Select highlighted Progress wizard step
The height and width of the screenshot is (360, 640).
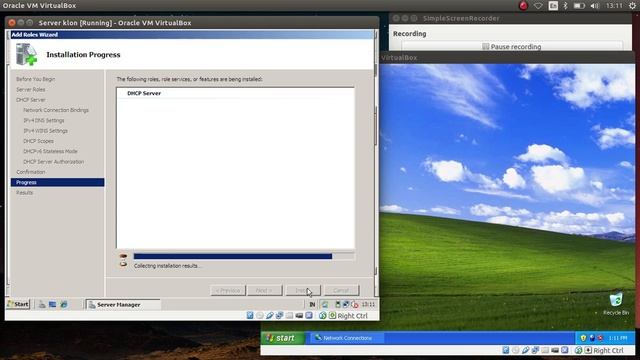coord(58,182)
